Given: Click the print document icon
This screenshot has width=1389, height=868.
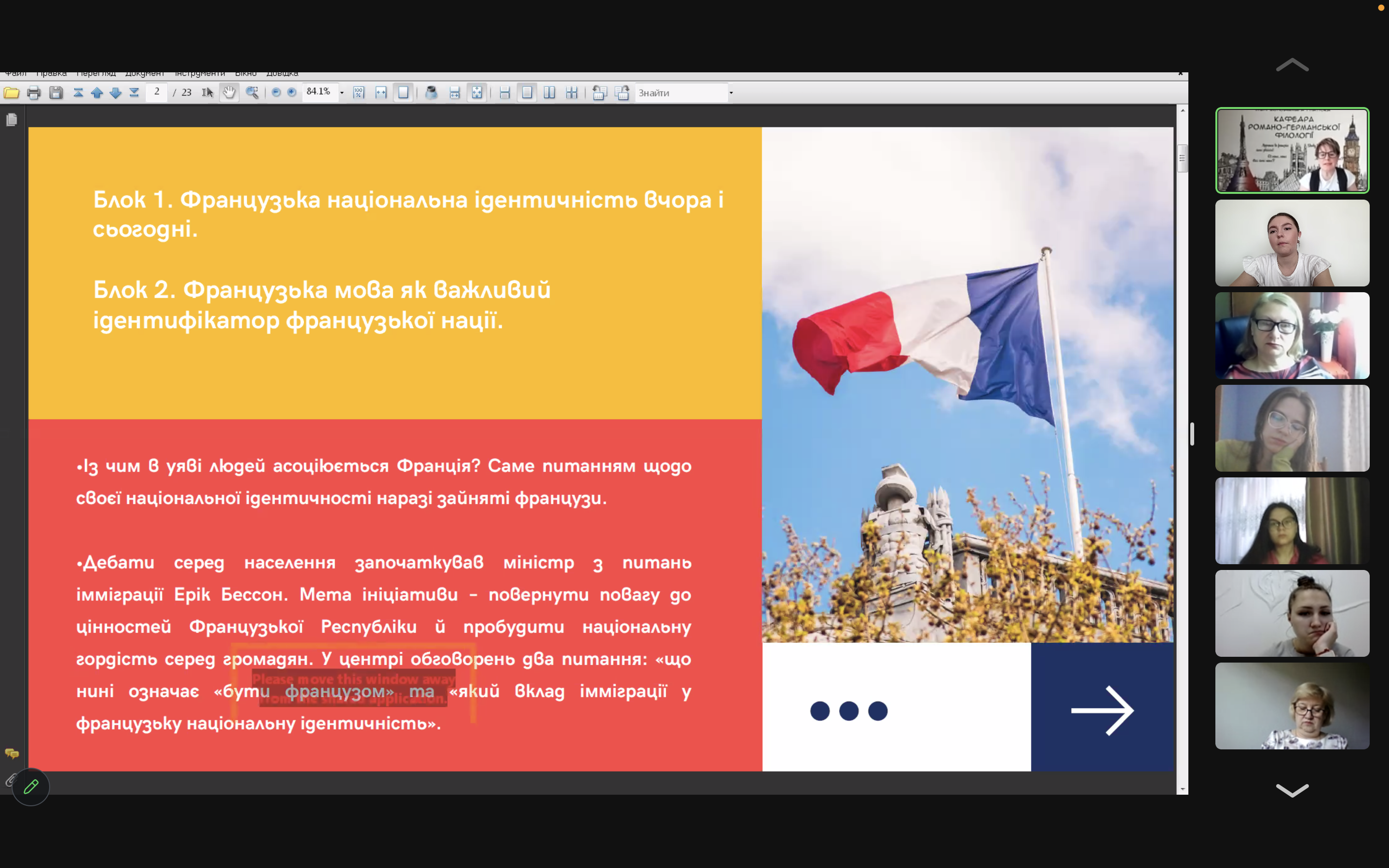Looking at the screenshot, I should 34,93.
